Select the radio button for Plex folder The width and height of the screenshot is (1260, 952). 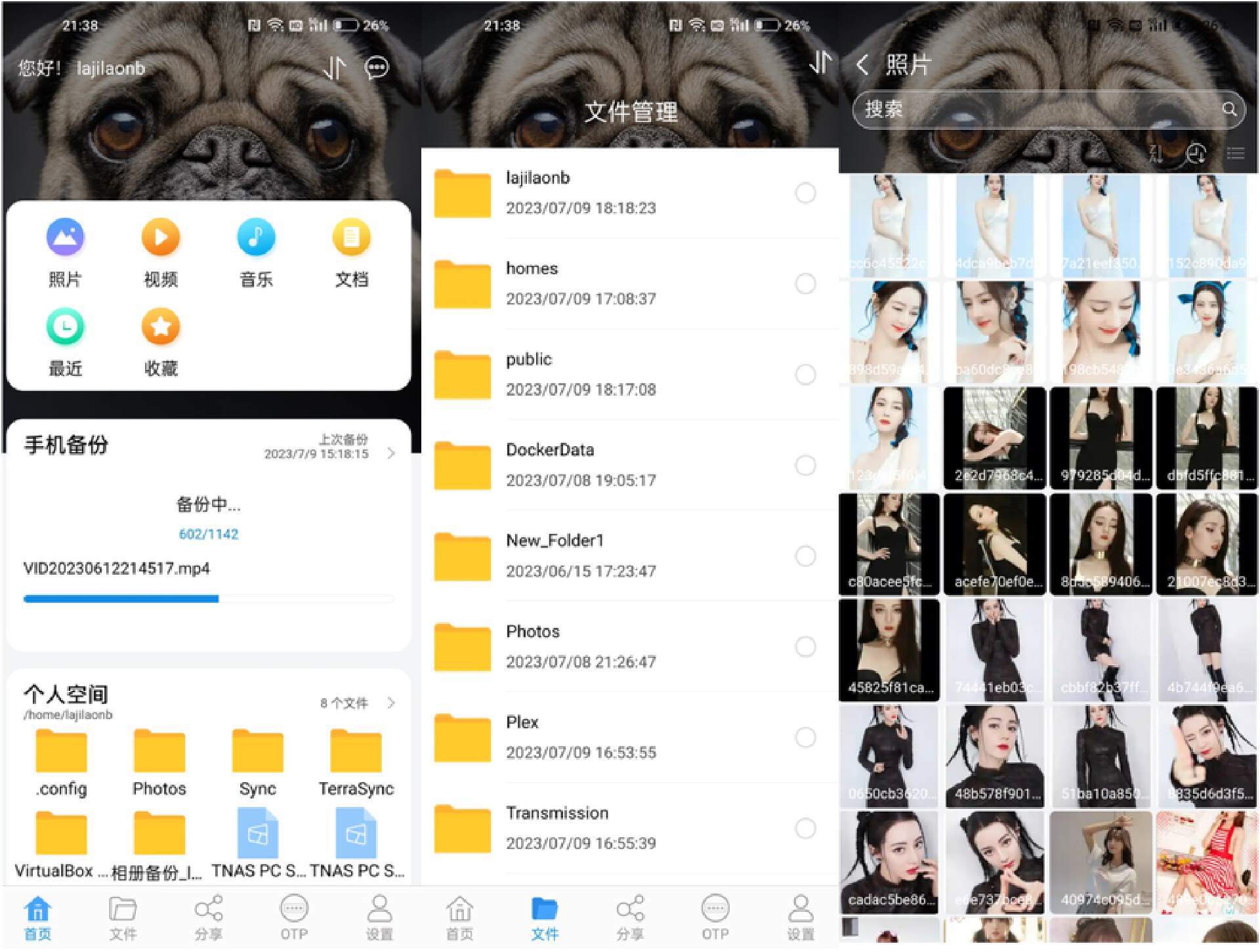point(805,738)
